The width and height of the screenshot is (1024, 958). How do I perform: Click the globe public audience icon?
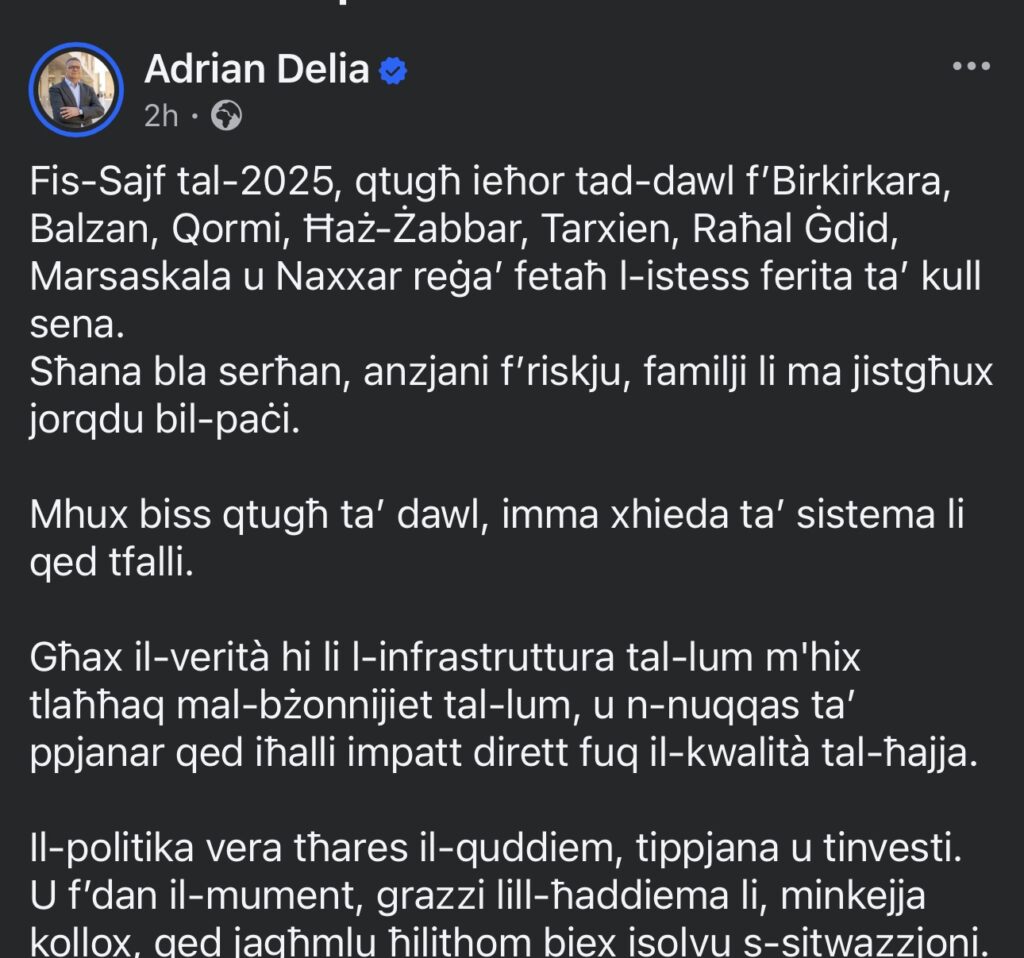227,116
